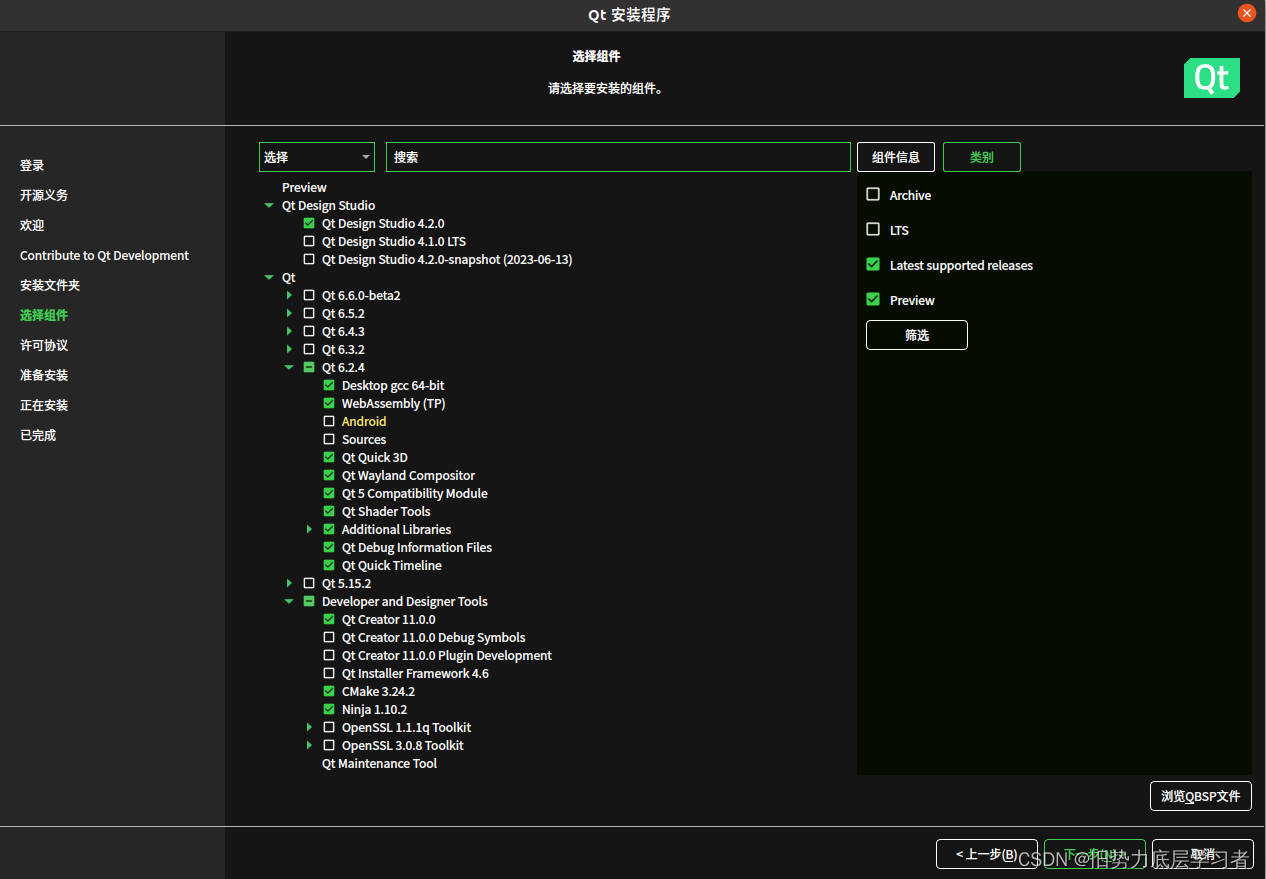This screenshot has width=1266, height=879.
Task: Uncheck WebAssembly (TP) component
Action: [329, 404]
